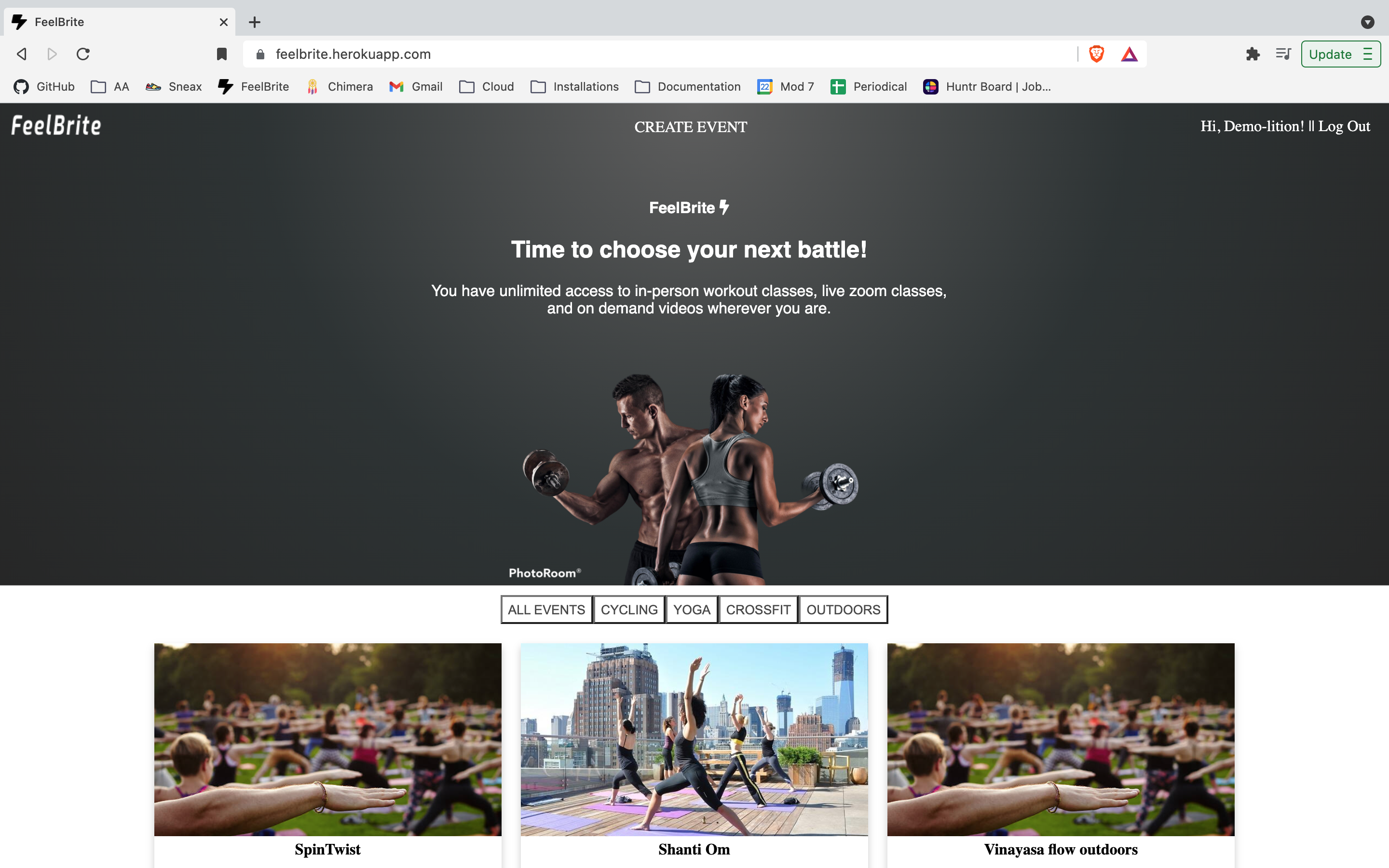
Task: Click the Brave Shields lion icon
Action: 1096,54
